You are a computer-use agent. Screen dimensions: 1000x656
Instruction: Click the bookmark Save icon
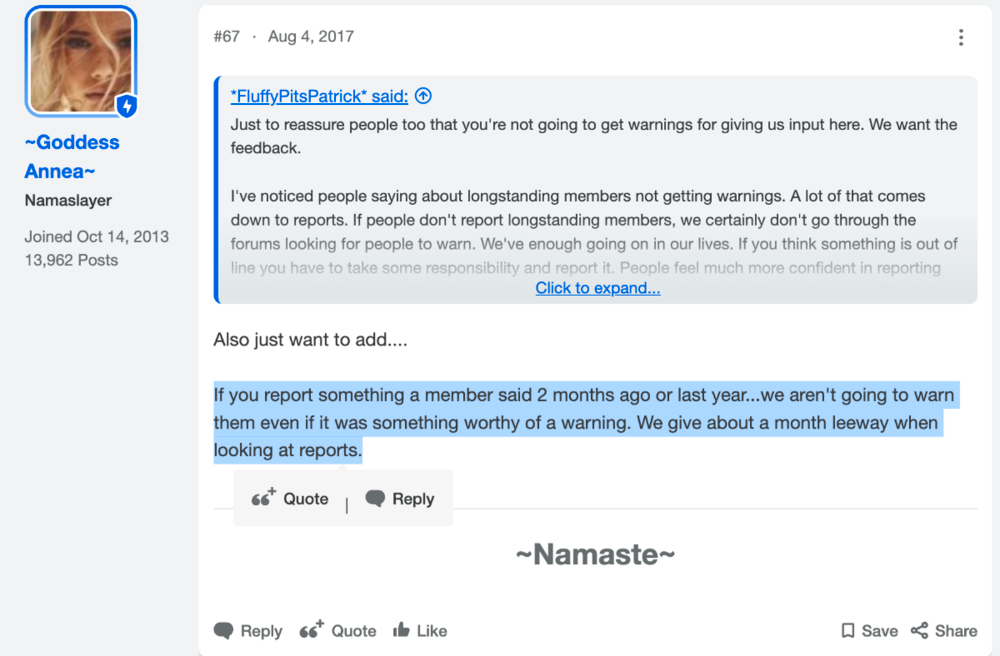[x=848, y=630]
